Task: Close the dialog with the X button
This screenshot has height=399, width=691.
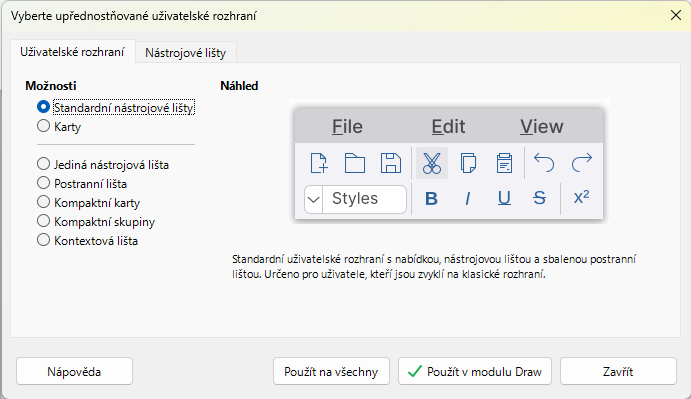Action: coord(676,15)
